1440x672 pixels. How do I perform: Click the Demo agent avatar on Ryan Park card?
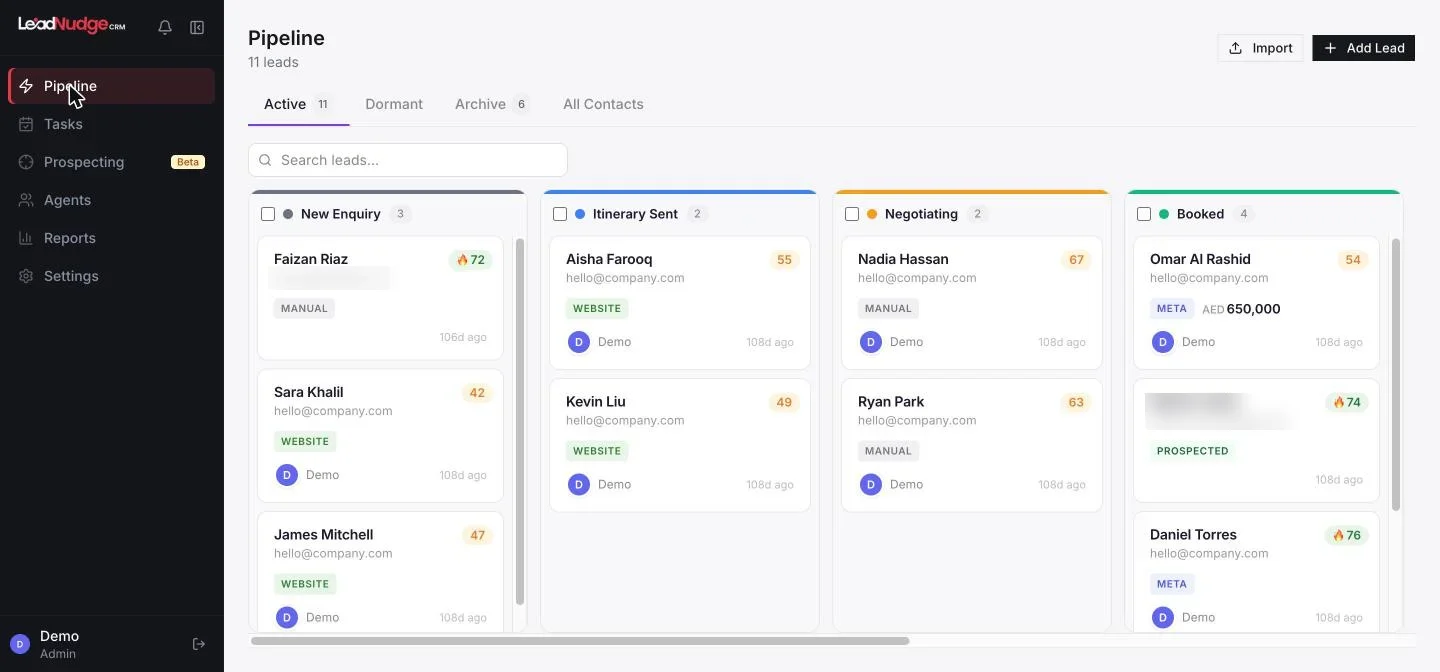point(871,485)
